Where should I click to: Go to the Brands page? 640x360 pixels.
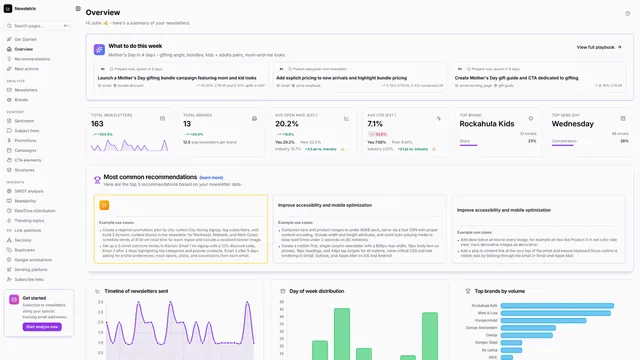click(21, 100)
